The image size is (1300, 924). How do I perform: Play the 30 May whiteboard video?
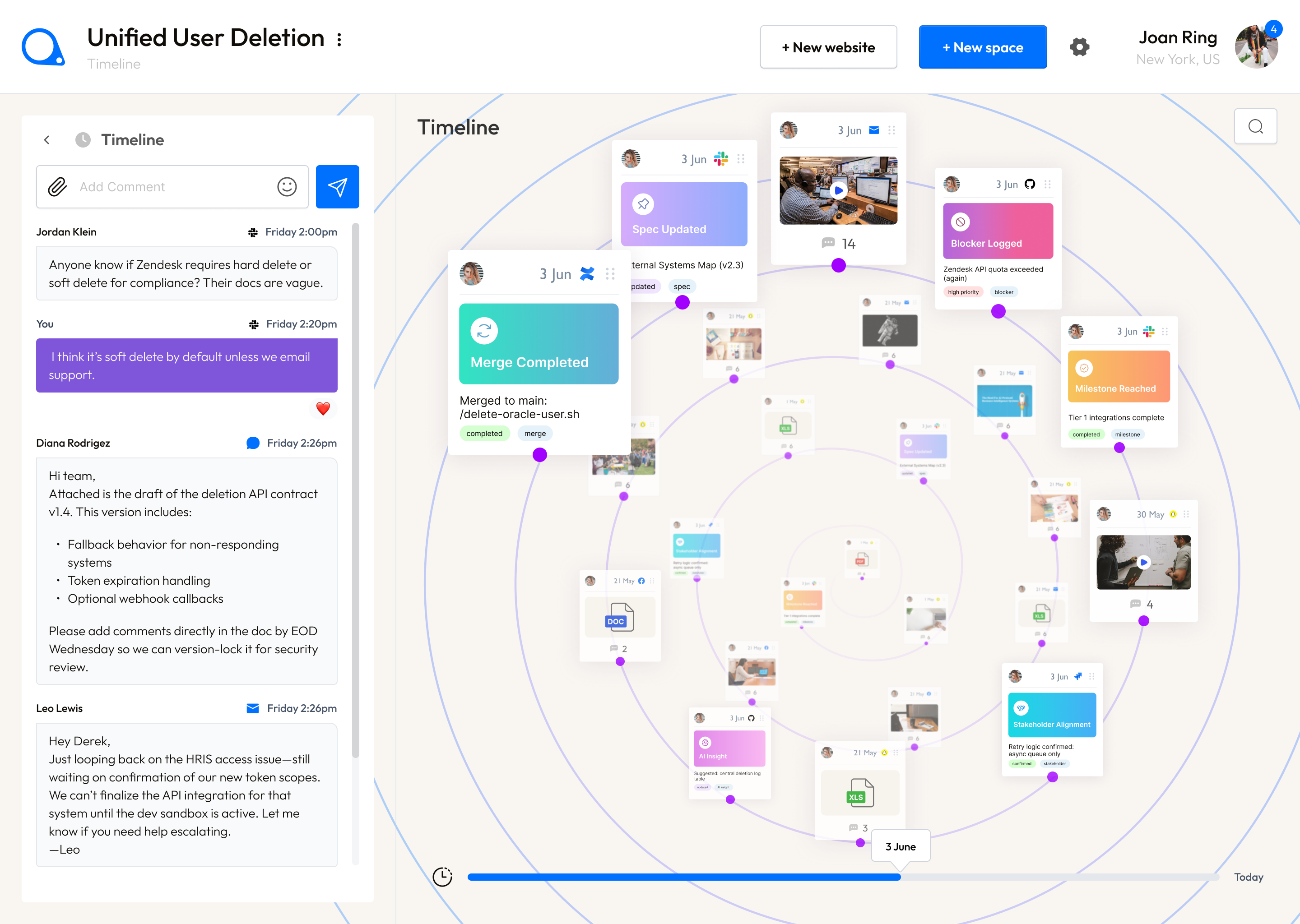tap(1143, 562)
